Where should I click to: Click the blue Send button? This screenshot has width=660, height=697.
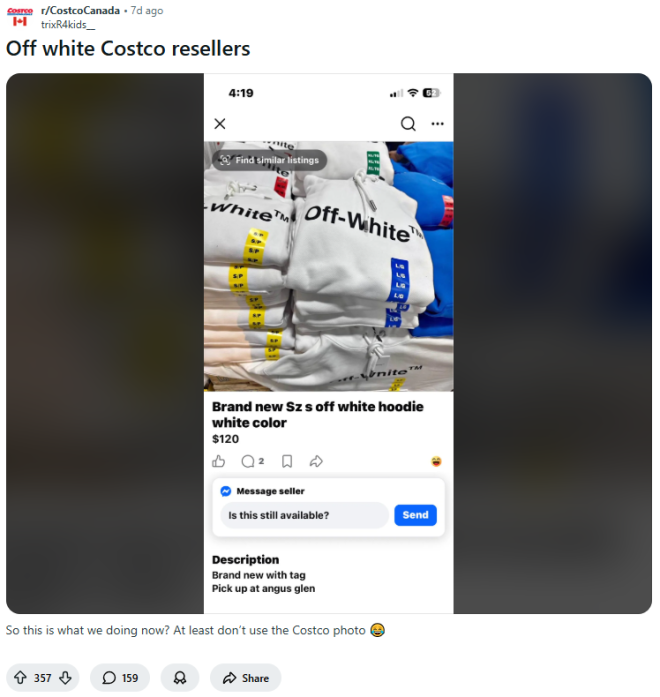coord(415,515)
